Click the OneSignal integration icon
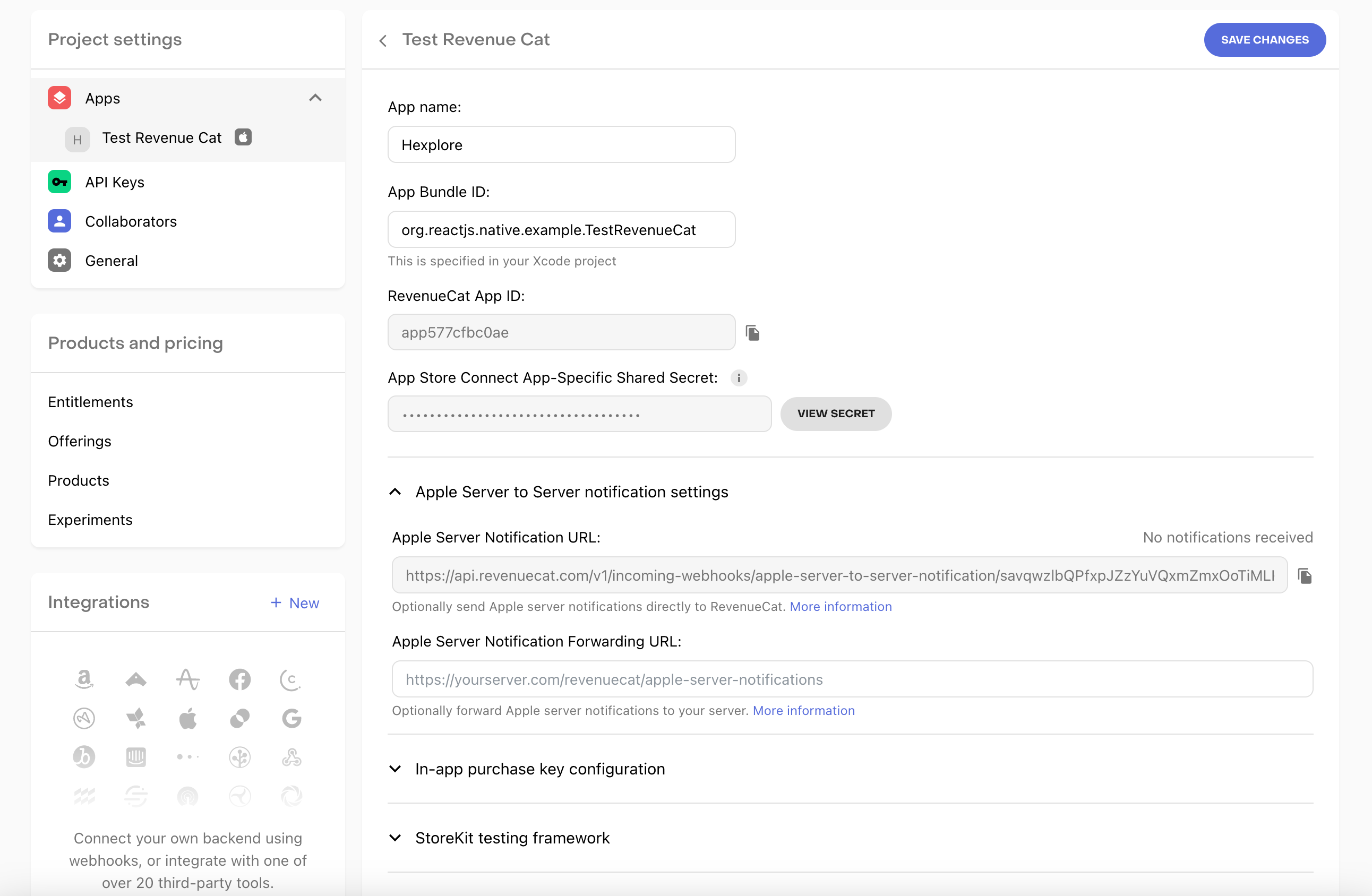1372x896 pixels. click(x=188, y=796)
